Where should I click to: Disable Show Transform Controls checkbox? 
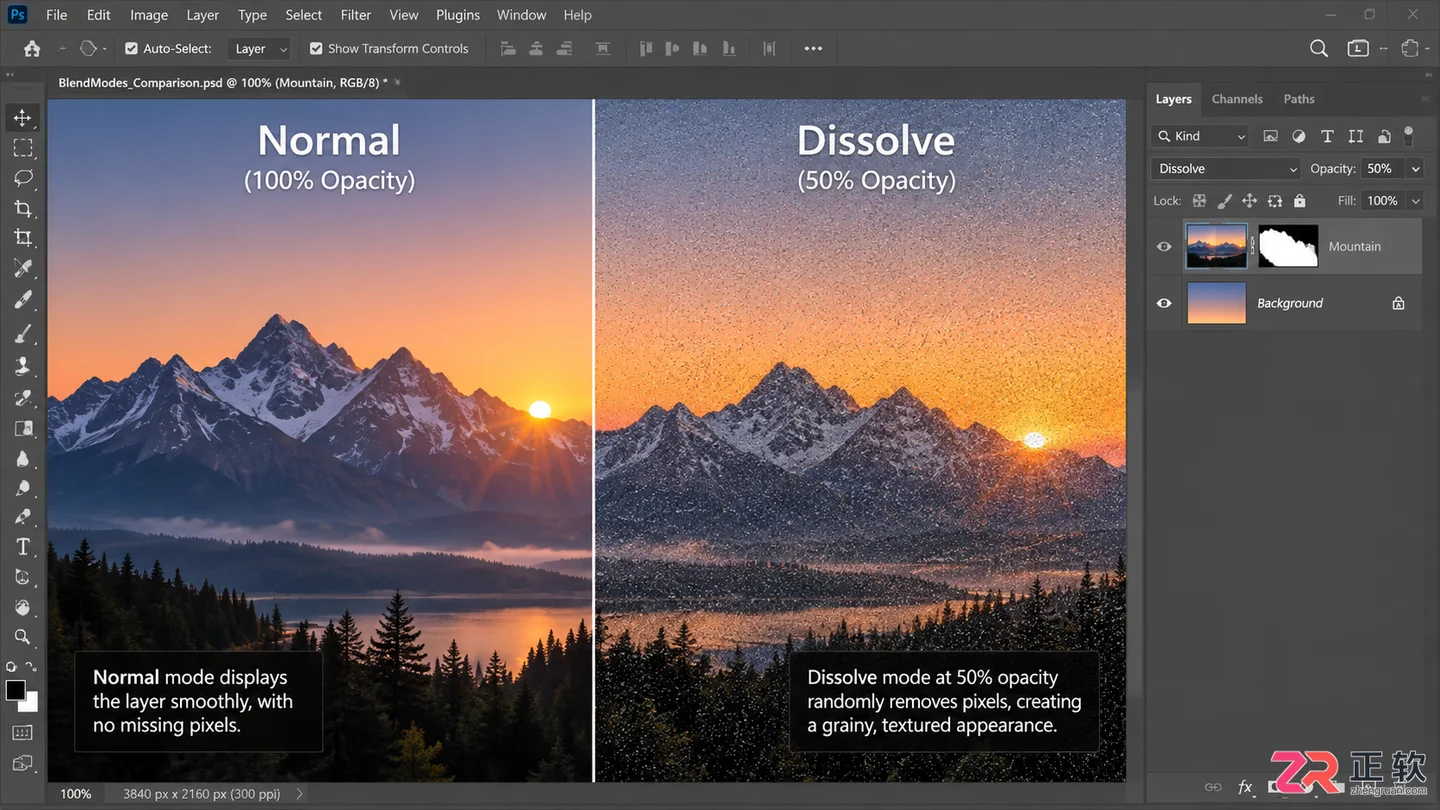click(x=316, y=48)
